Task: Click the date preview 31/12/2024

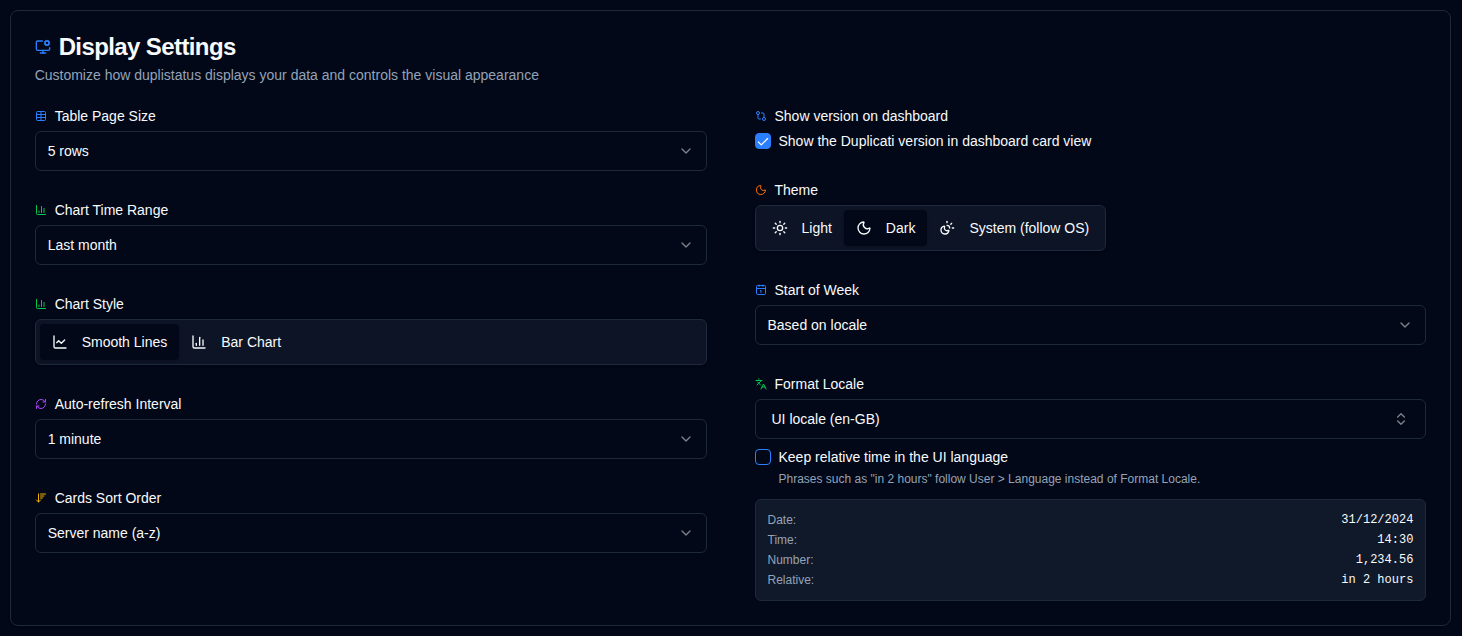Action: click(x=1377, y=520)
